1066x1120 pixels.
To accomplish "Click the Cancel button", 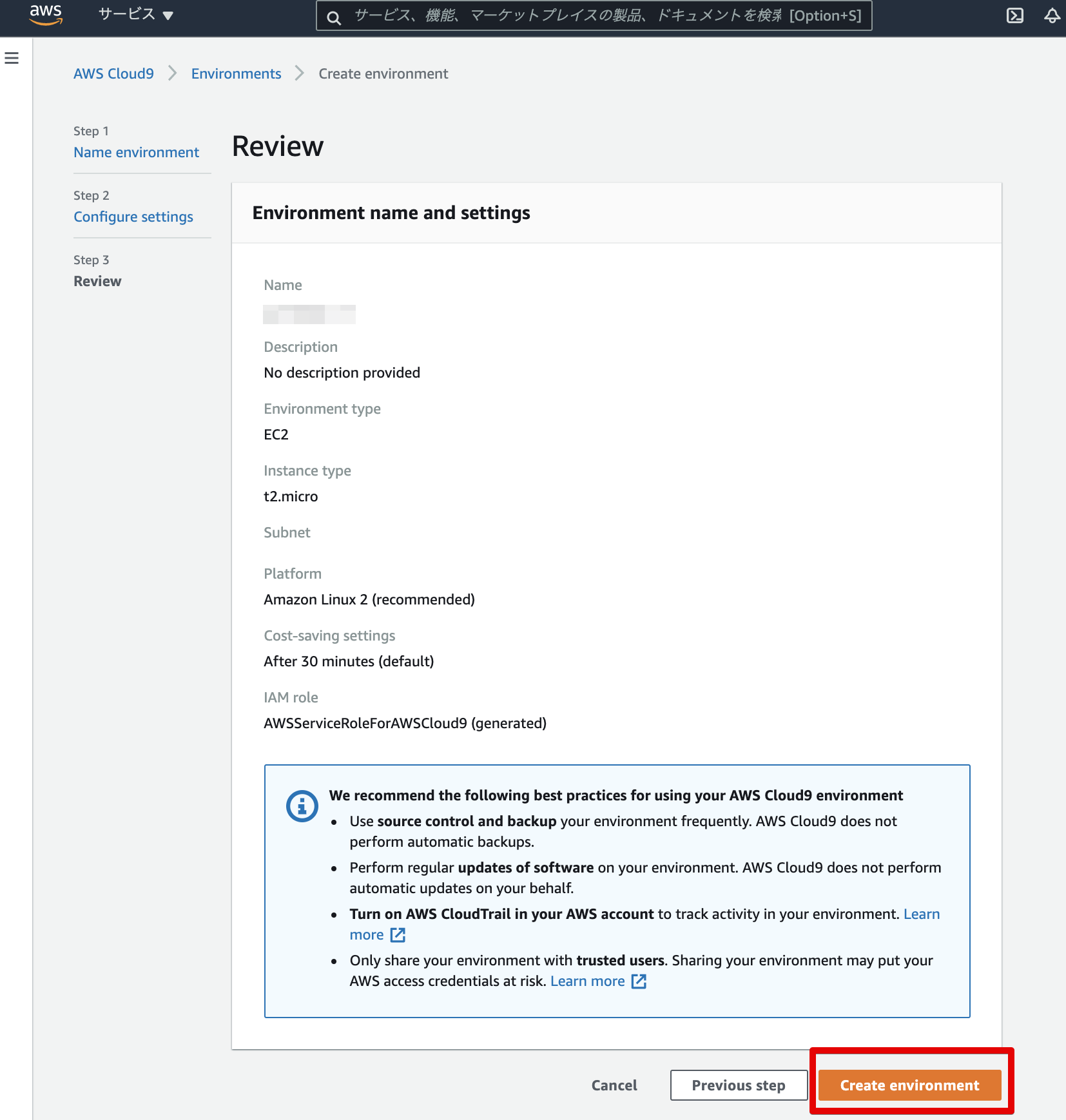I will click(x=614, y=1085).
